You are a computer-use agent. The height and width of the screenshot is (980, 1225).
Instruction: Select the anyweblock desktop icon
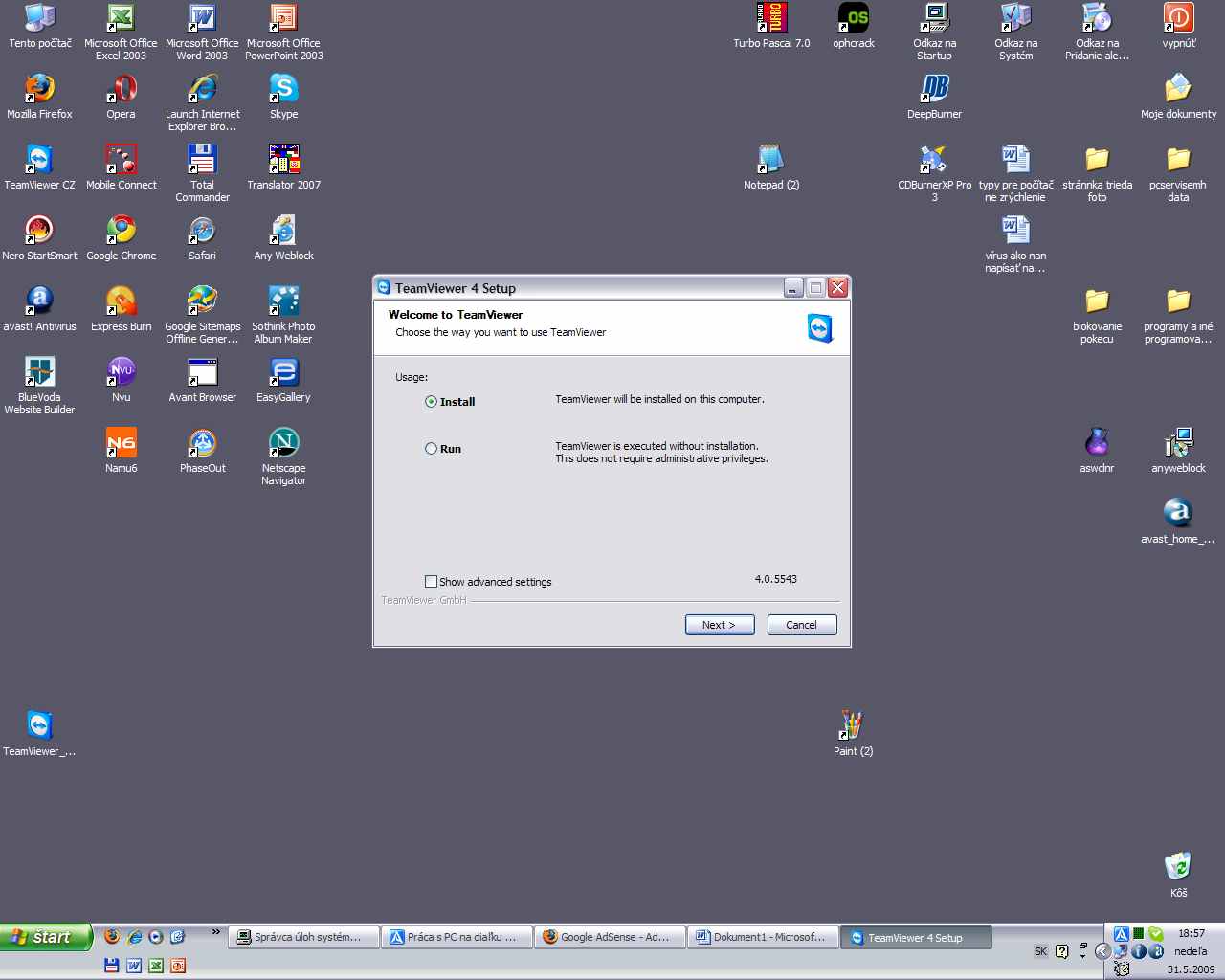coord(1178,451)
